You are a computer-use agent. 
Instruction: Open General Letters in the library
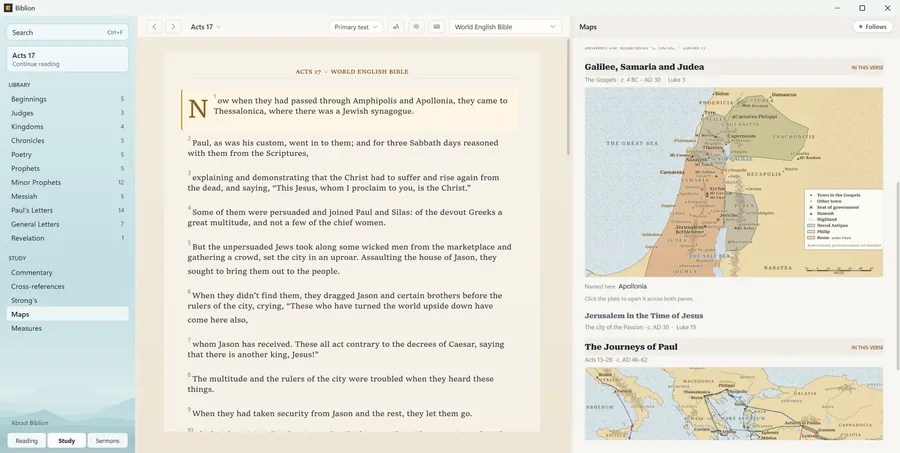[67, 224]
